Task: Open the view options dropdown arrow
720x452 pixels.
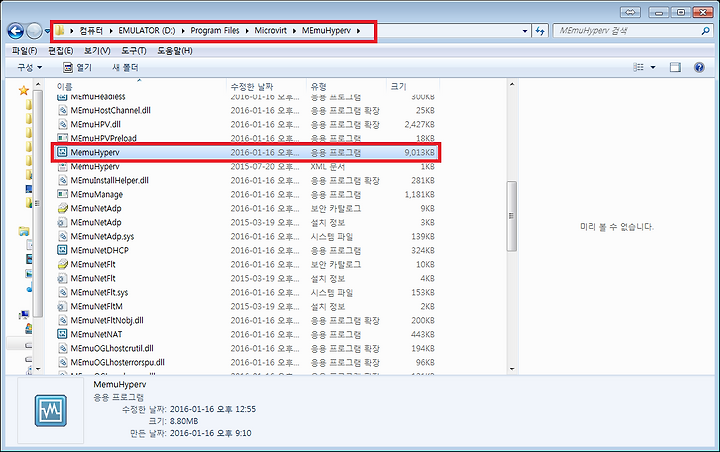Action: [x=653, y=68]
